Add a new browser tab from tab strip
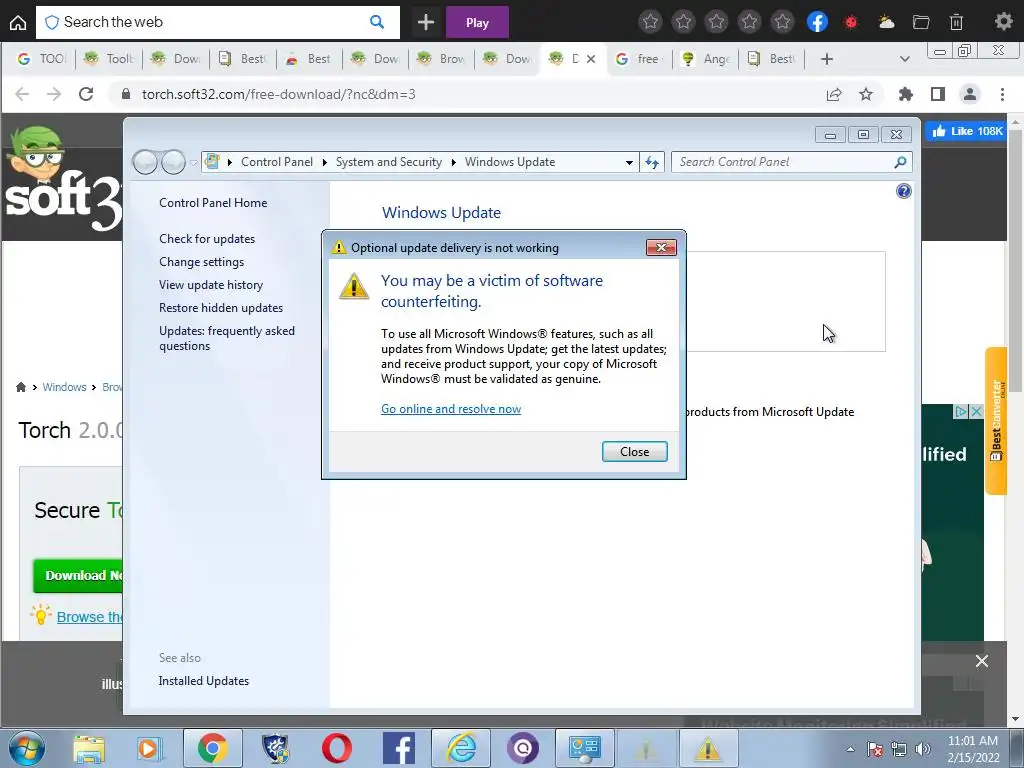The width and height of the screenshot is (1024, 768). (x=827, y=59)
